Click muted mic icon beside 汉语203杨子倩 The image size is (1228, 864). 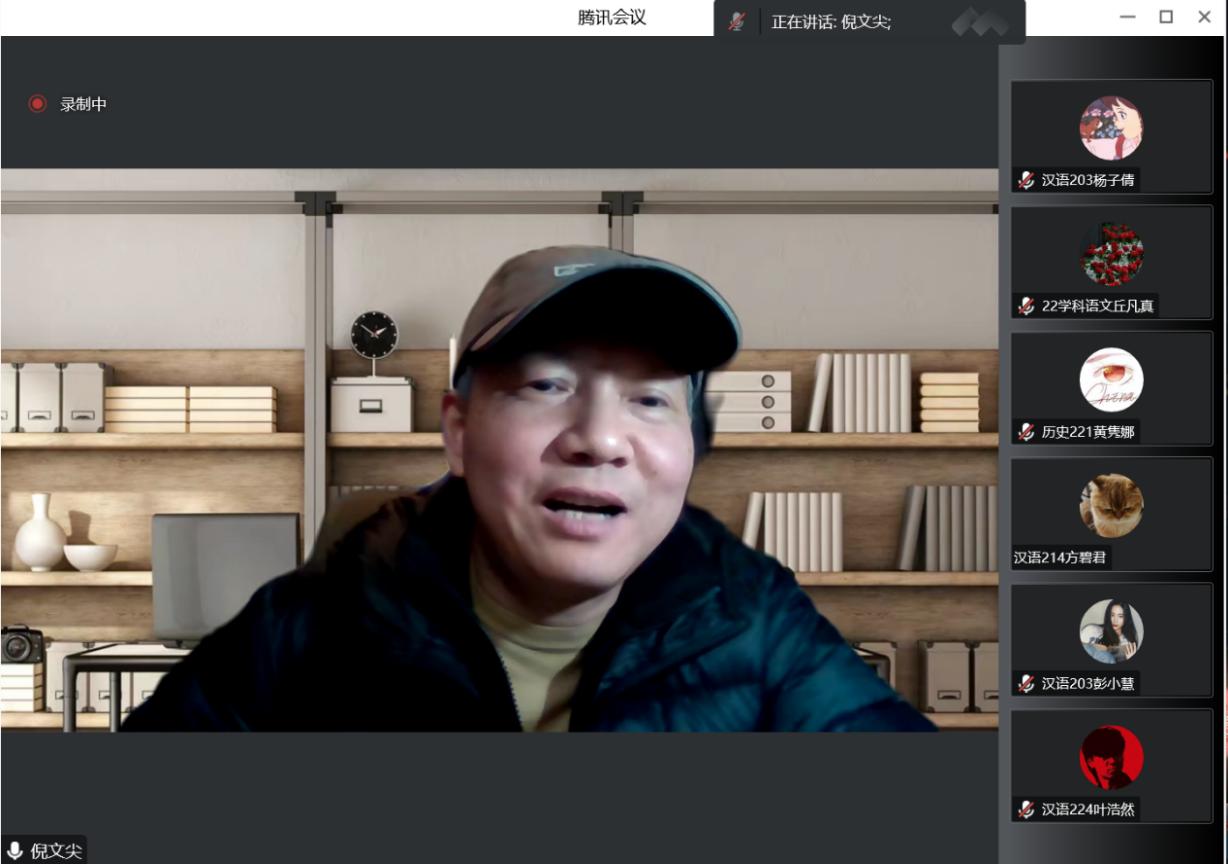pyautogui.click(x=1026, y=180)
